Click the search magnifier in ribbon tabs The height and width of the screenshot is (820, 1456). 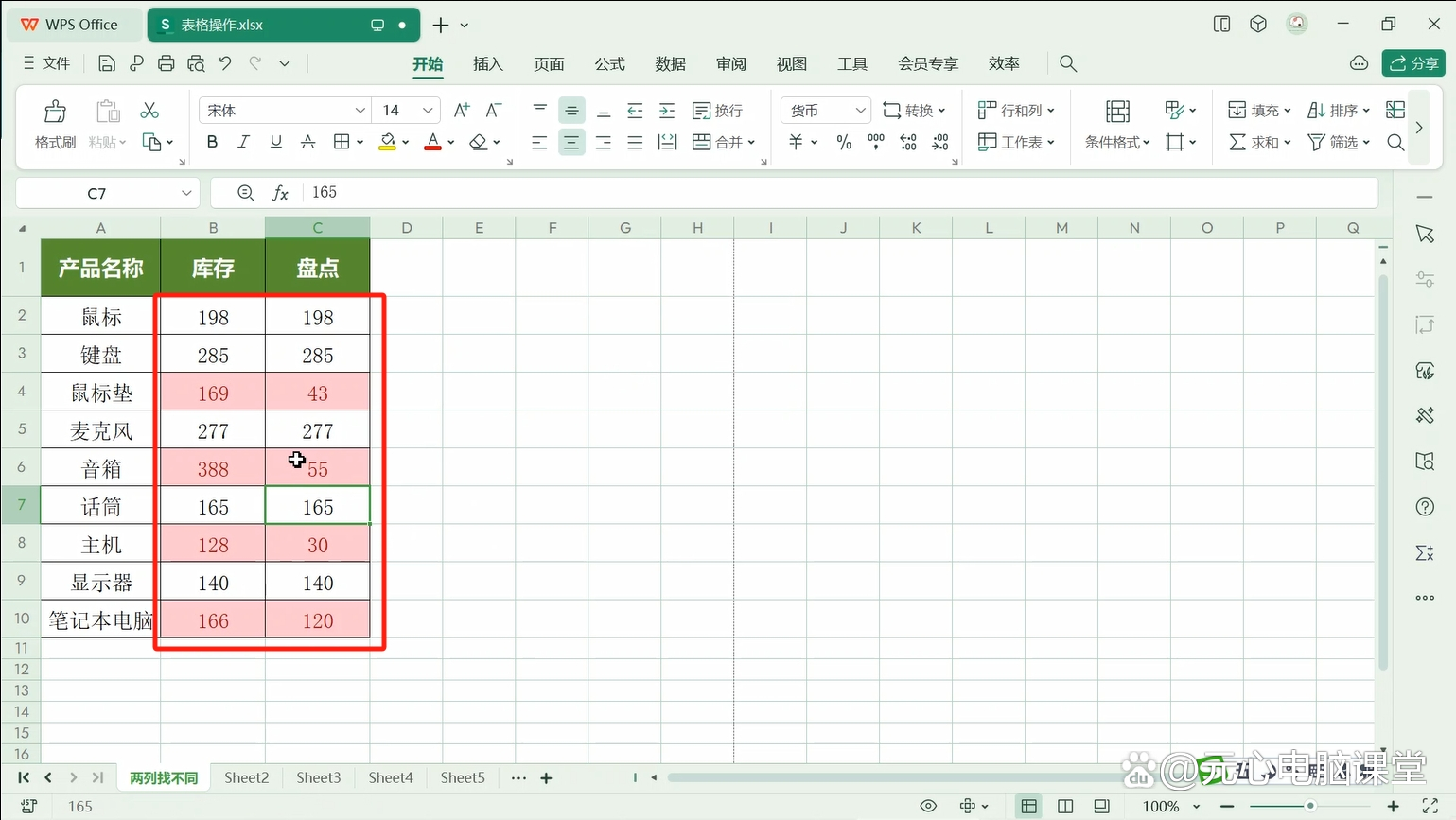pyautogui.click(x=1068, y=63)
